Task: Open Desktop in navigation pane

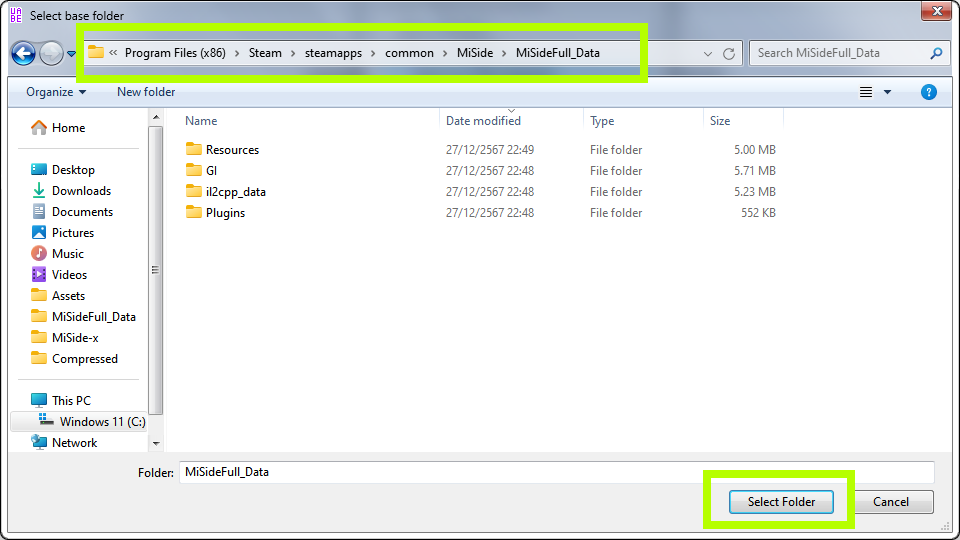Action: coord(62,170)
